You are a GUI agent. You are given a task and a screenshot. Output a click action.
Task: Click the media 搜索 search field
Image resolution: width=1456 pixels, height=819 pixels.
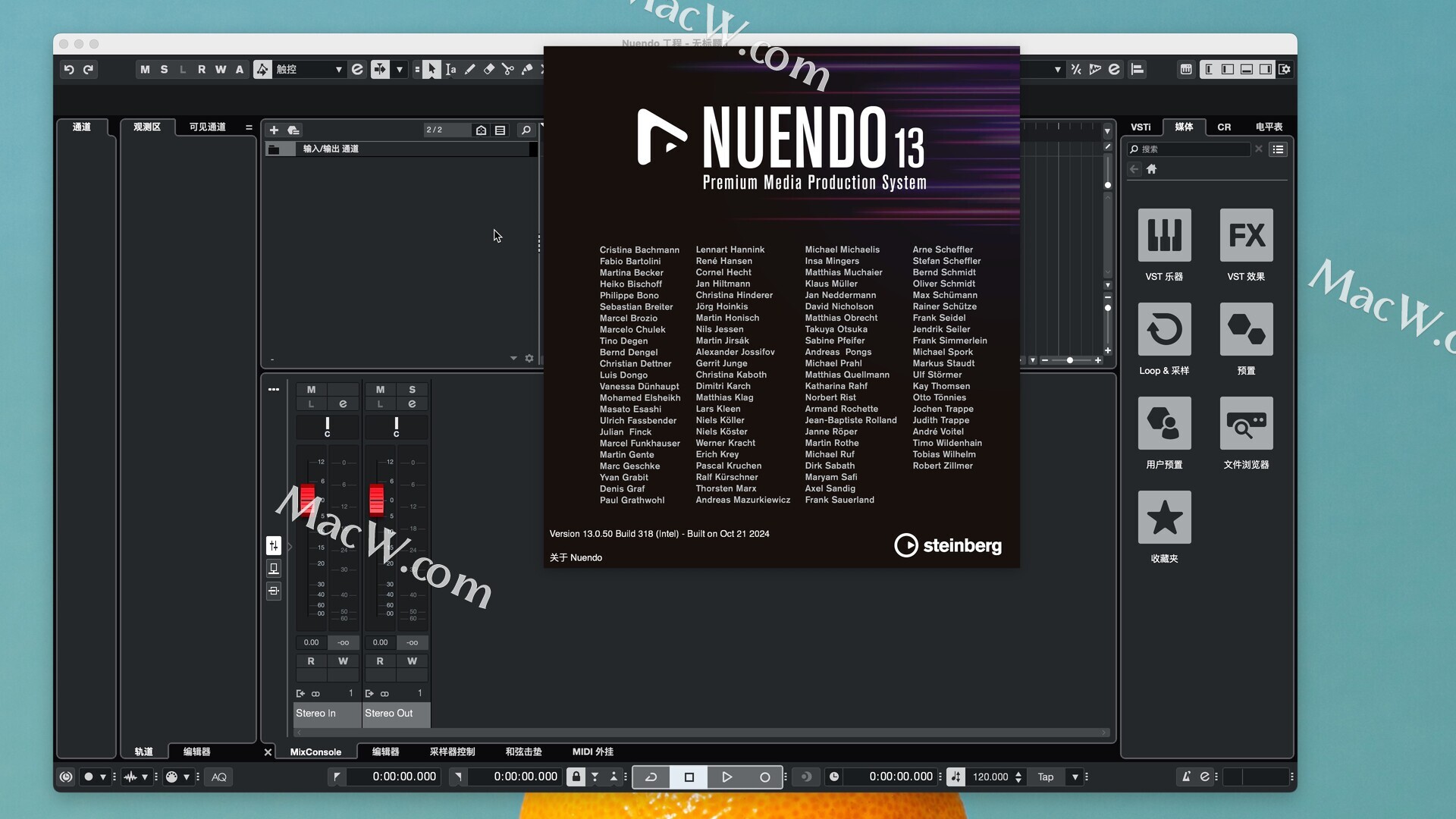1188,149
